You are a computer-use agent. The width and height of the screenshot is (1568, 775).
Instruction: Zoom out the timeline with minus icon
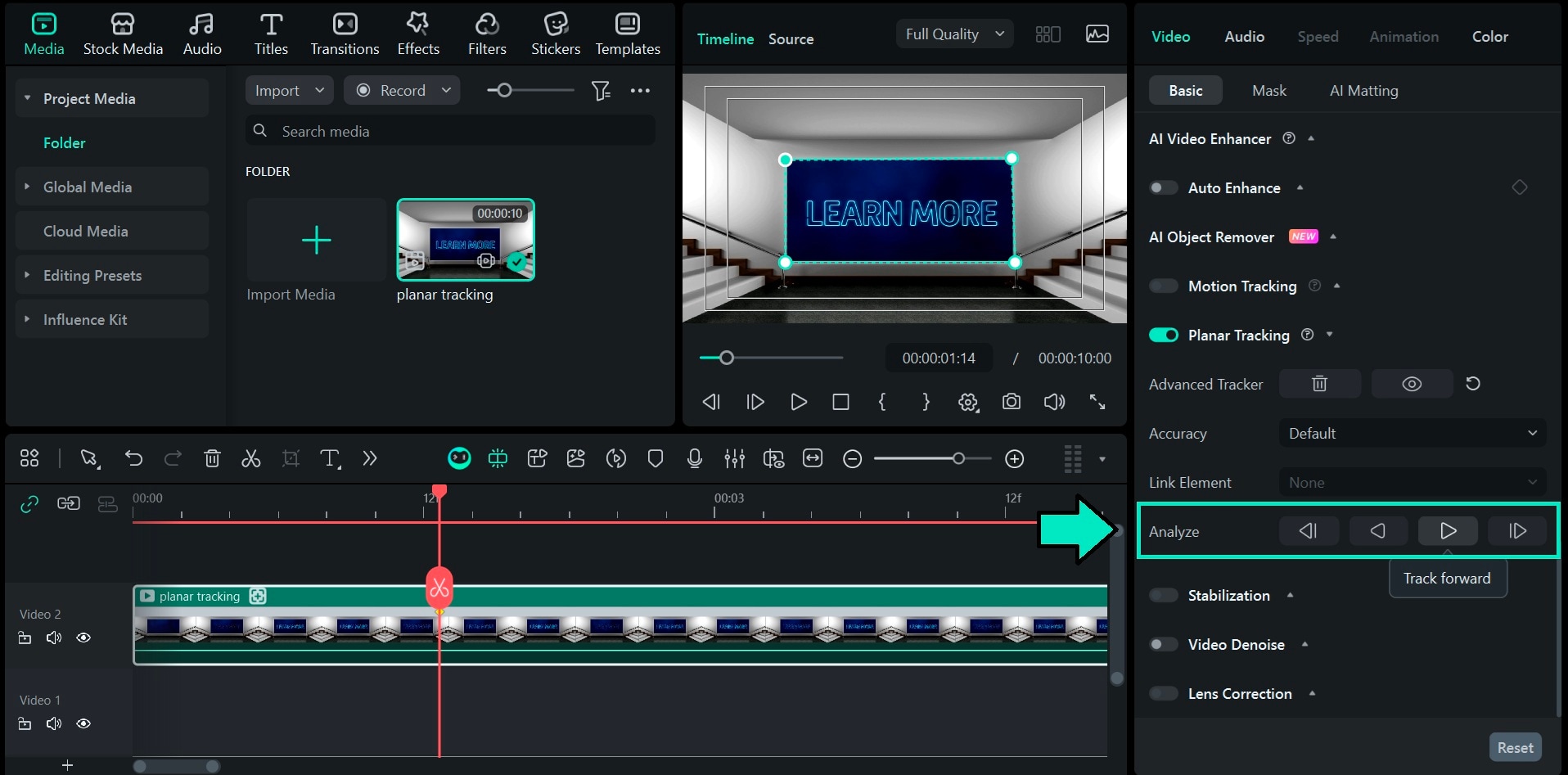coord(852,459)
